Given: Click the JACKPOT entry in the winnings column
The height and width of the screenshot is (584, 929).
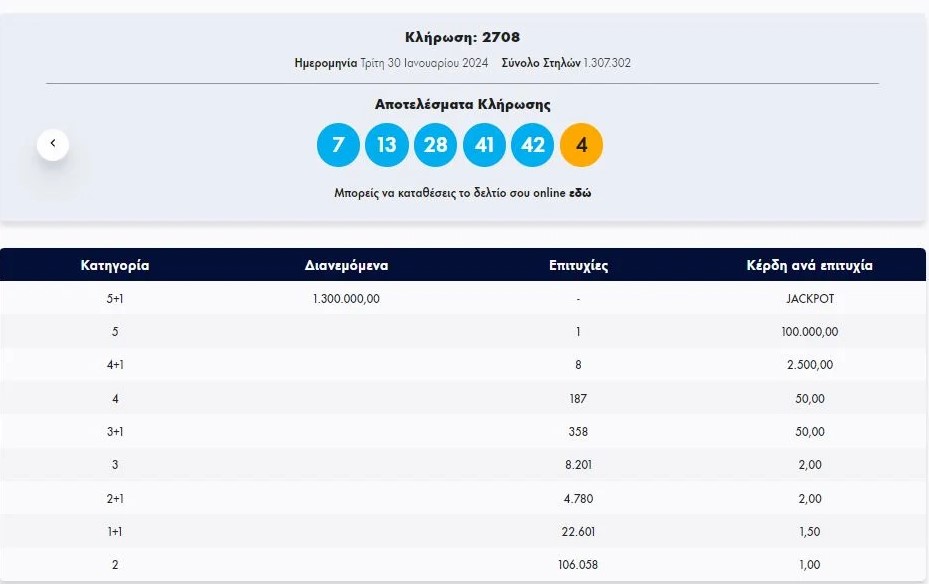Looking at the screenshot, I should [x=809, y=298].
